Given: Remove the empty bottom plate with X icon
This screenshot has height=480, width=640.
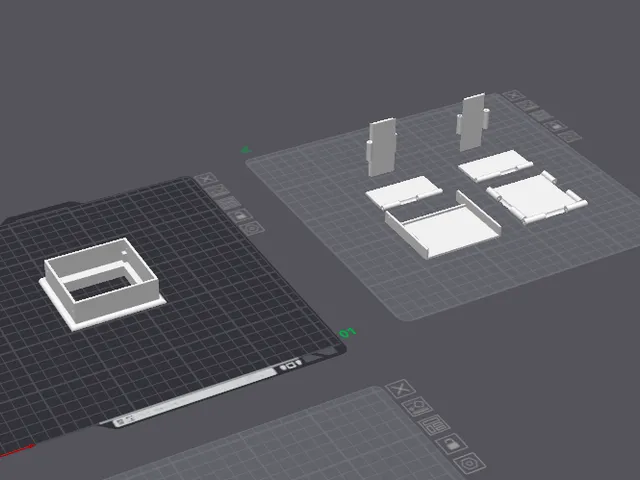Looking at the screenshot, I should 401,389.
